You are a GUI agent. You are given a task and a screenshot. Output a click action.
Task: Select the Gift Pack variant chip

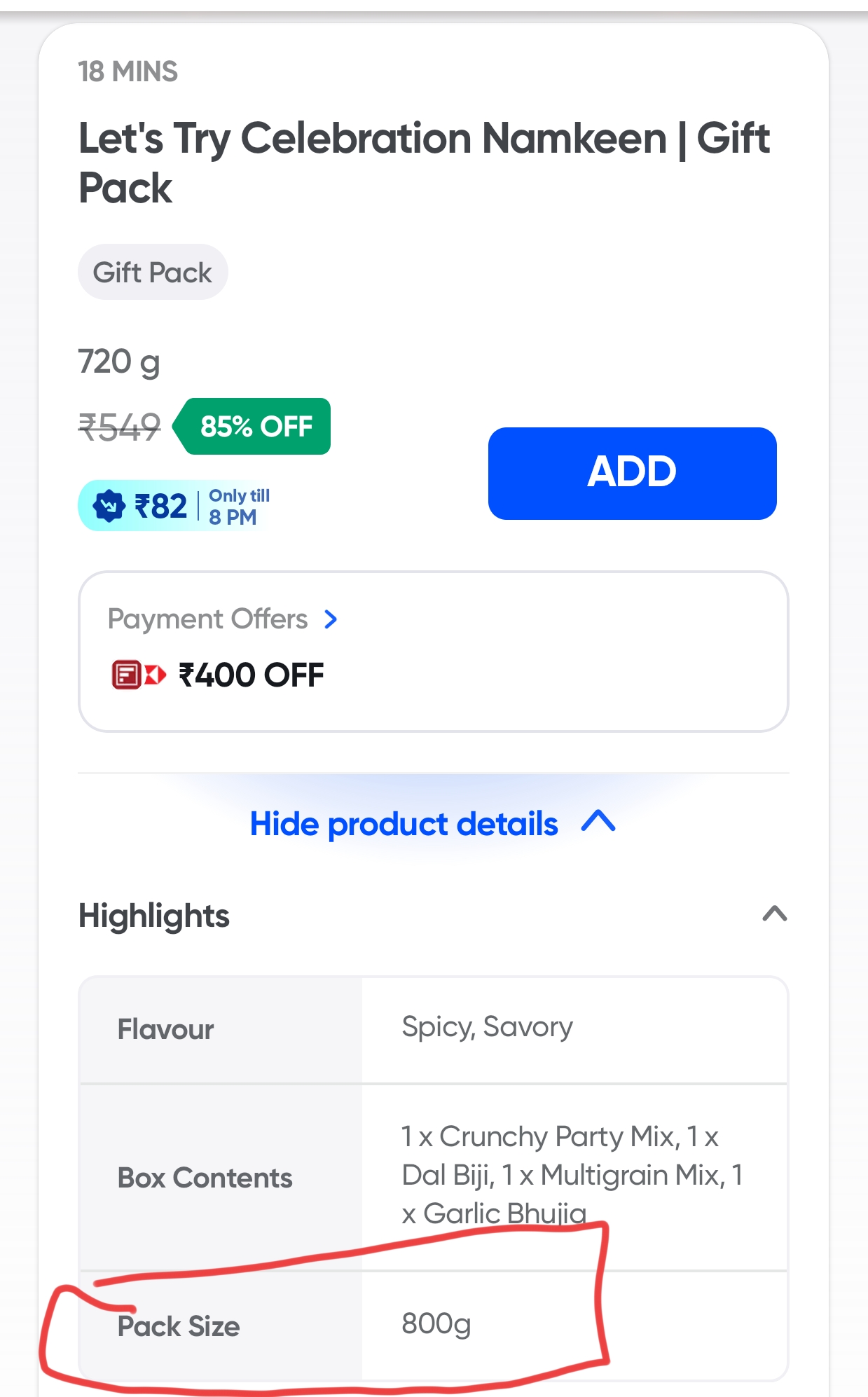[153, 273]
